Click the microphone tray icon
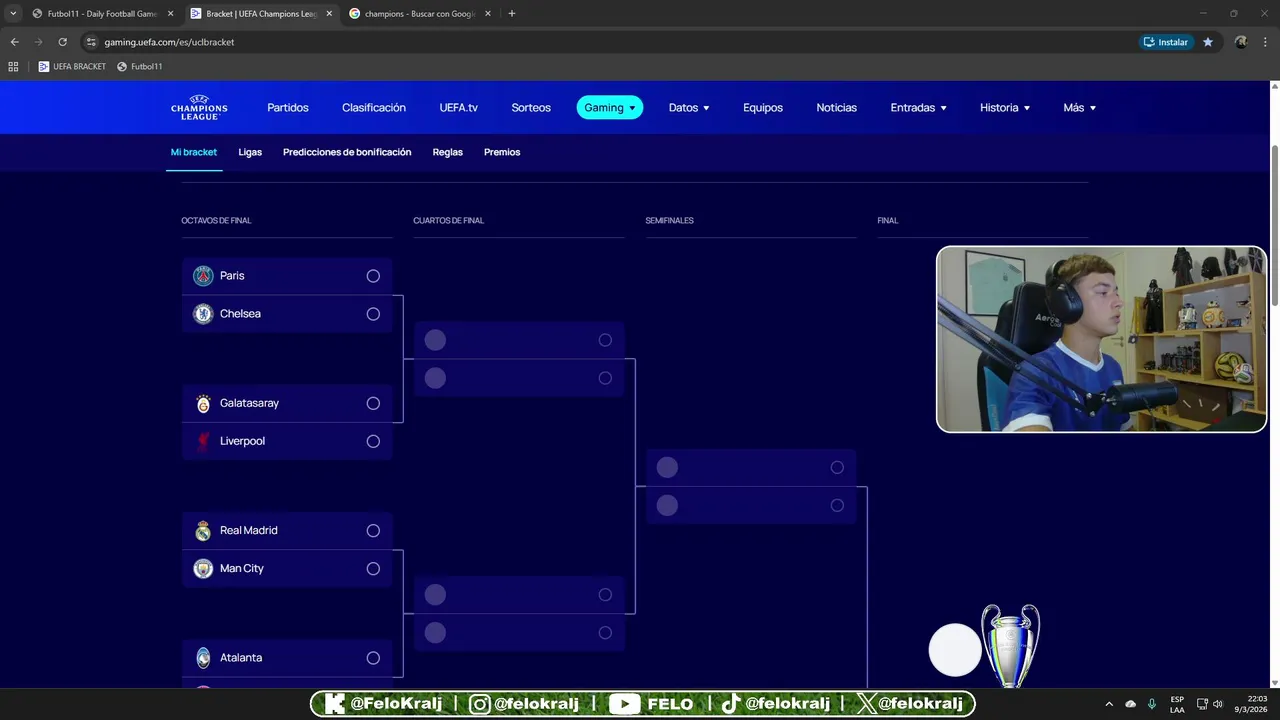Image resolution: width=1280 pixels, height=720 pixels. pos(1152,704)
